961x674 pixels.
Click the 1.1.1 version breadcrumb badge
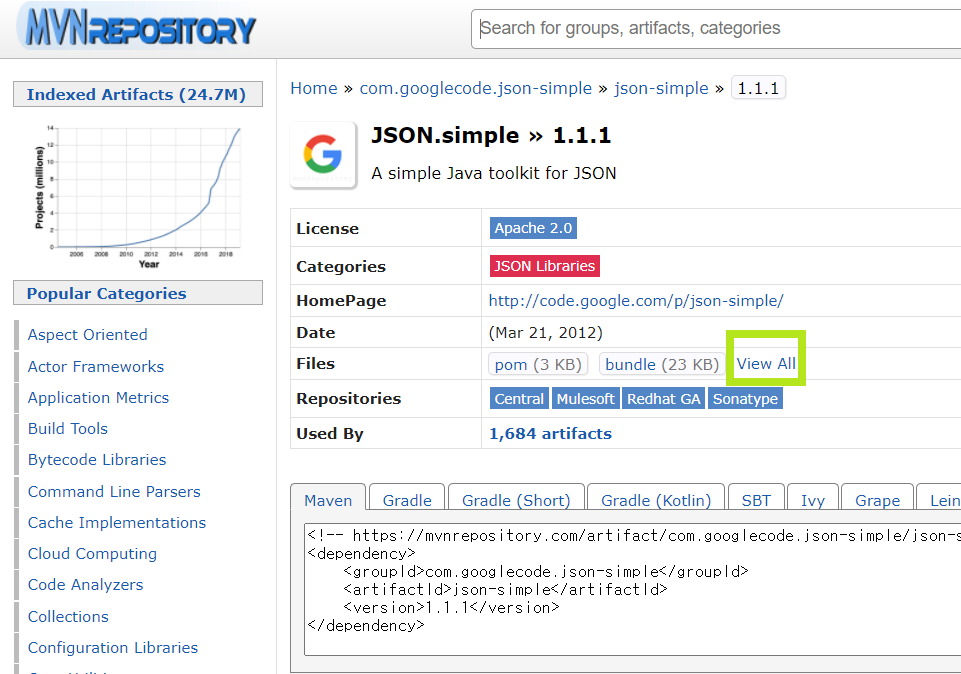coord(758,88)
